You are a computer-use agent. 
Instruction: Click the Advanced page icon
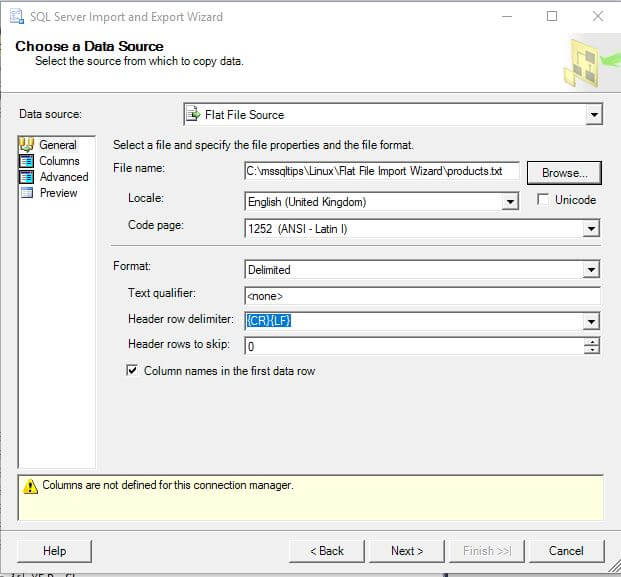click(27, 177)
